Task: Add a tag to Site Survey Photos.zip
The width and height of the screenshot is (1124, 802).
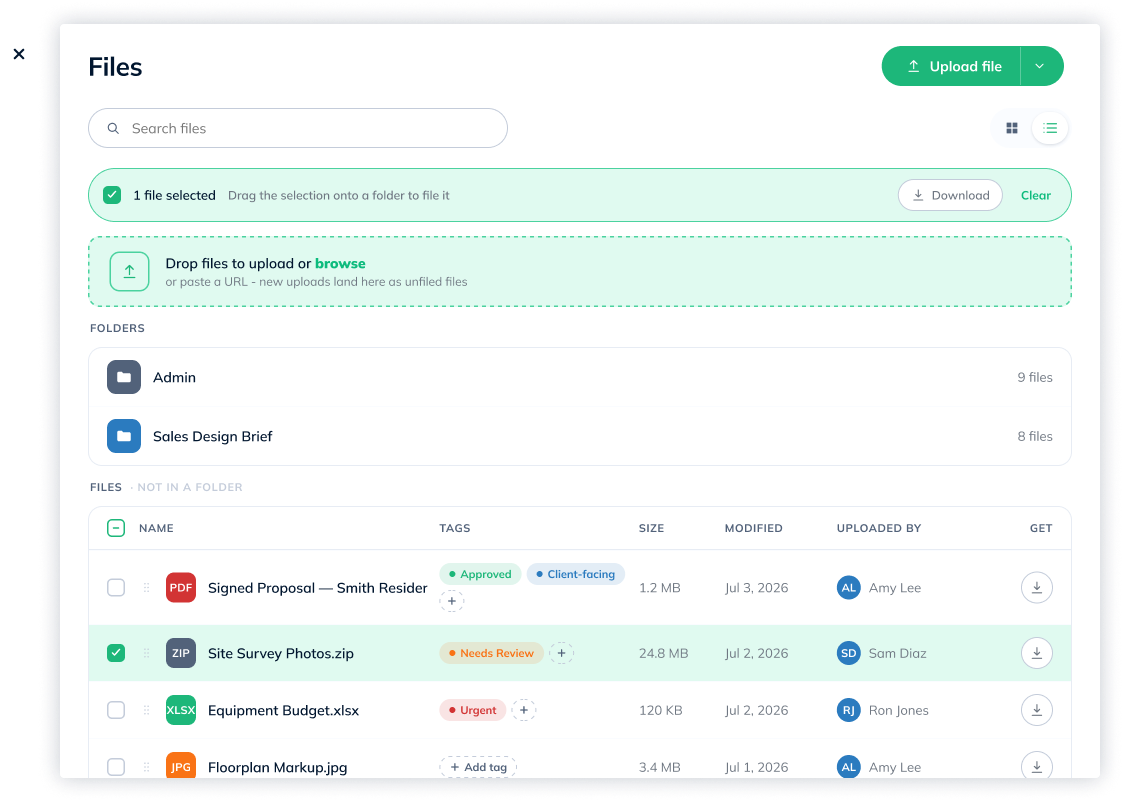Action: point(561,653)
